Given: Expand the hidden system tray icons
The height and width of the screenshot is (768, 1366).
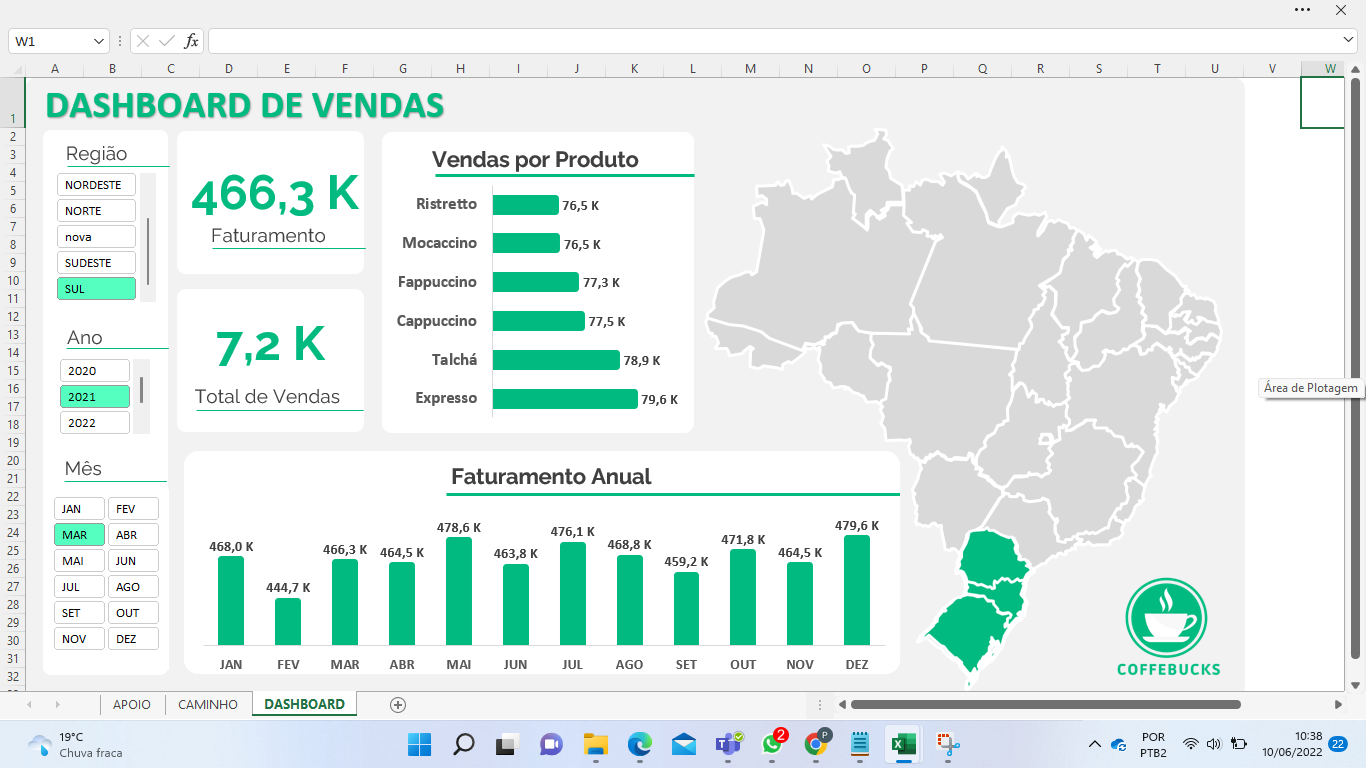Looking at the screenshot, I should [x=1095, y=744].
